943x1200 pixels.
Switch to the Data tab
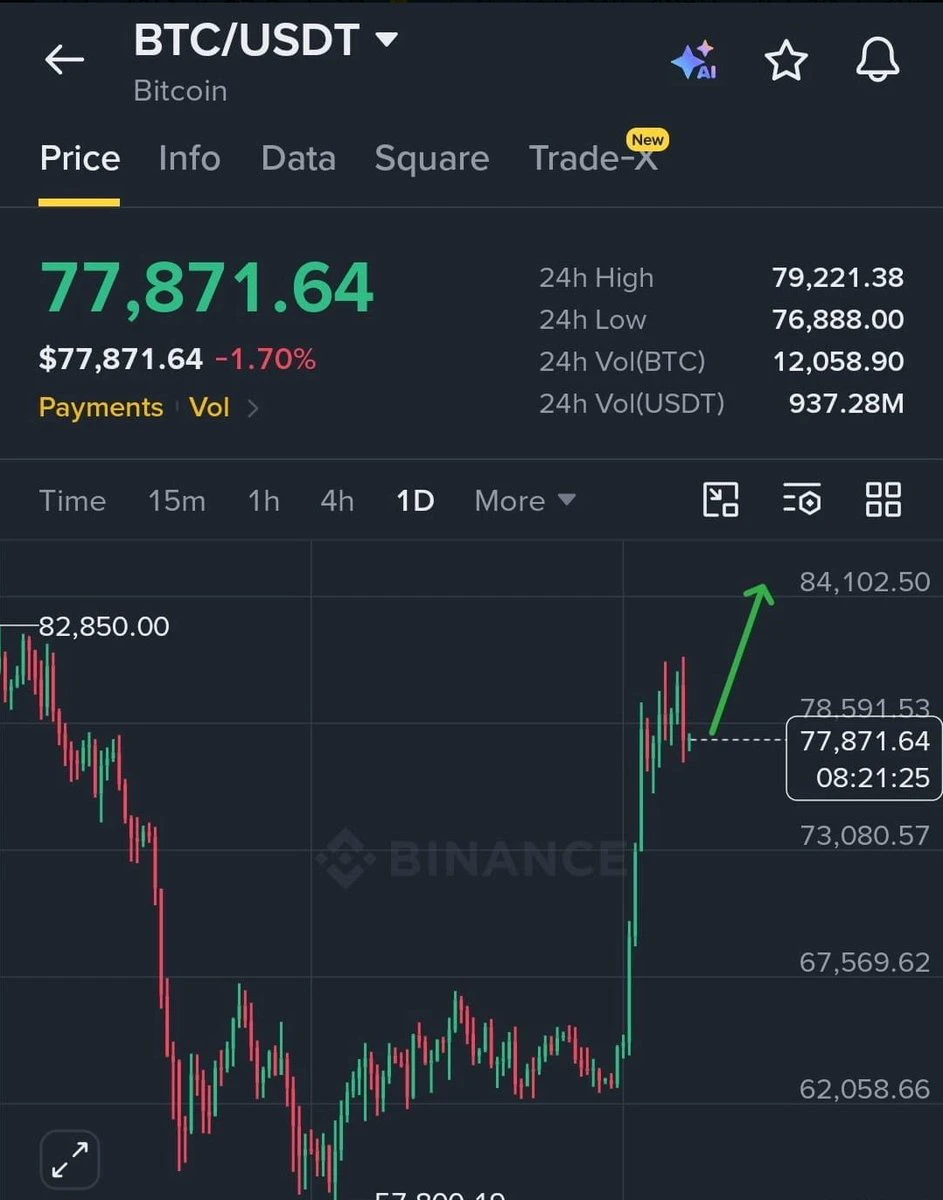pos(298,158)
